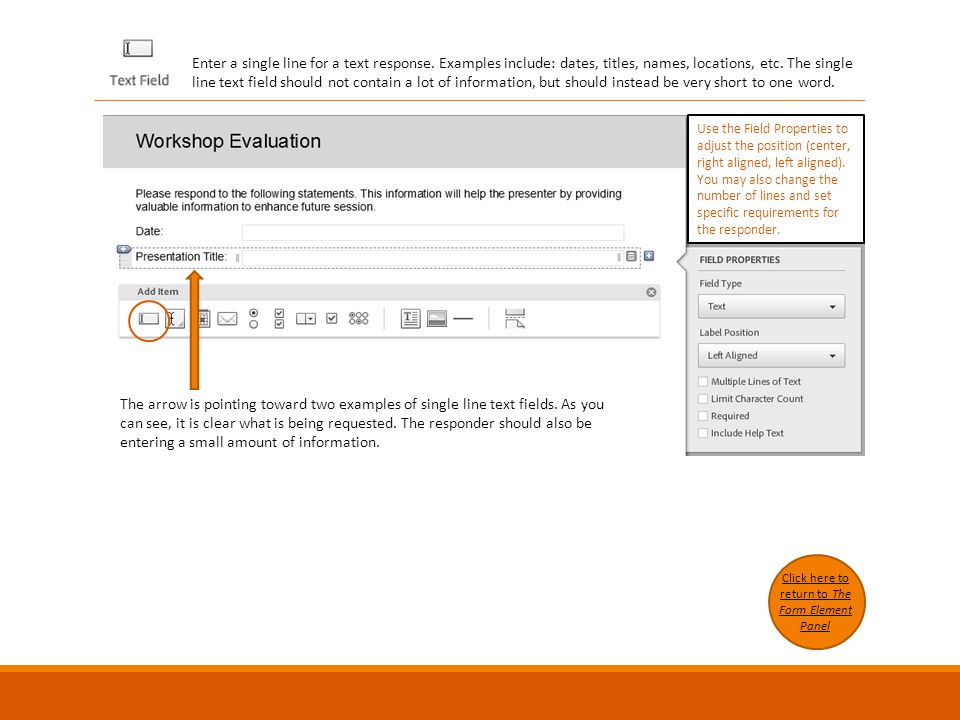Open the Field Type dropdown
960x720 pixels.
point(771,307)
